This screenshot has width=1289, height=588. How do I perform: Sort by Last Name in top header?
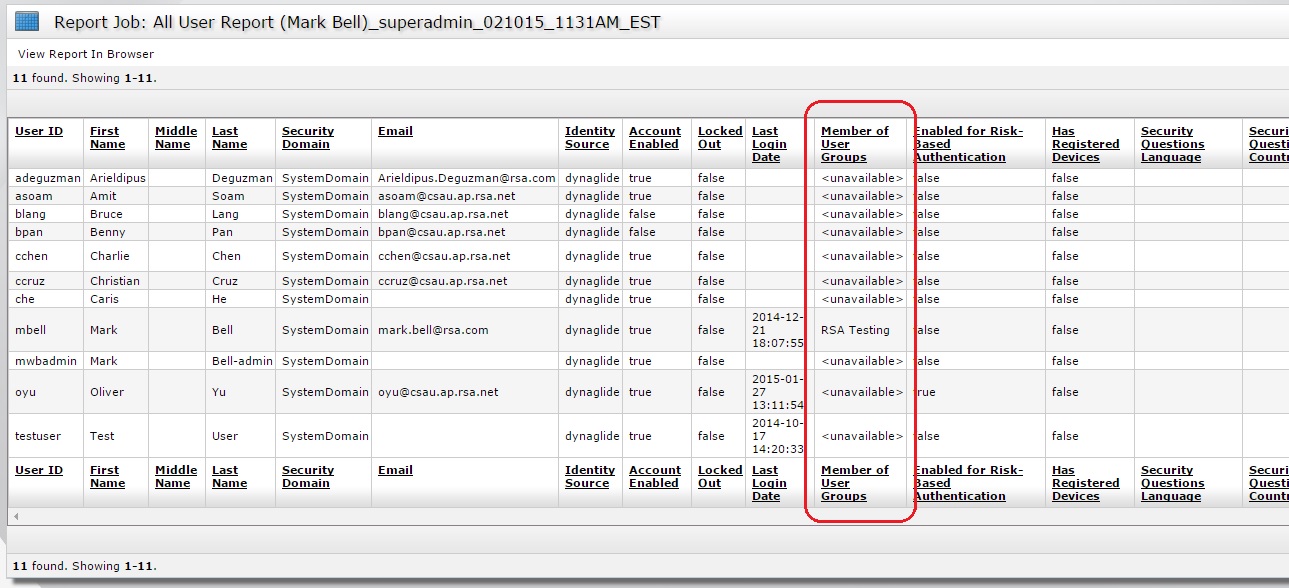229,138
